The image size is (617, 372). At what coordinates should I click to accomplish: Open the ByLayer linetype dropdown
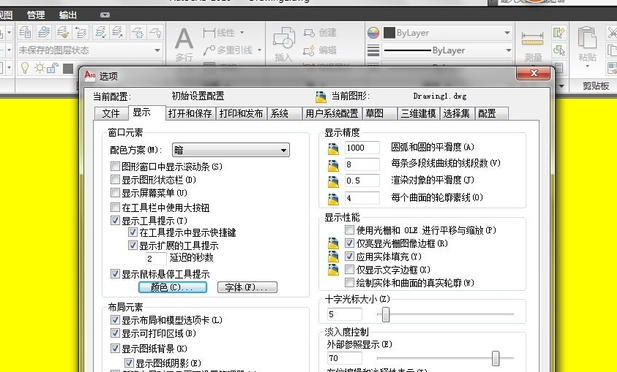click(x=447, y=50)
